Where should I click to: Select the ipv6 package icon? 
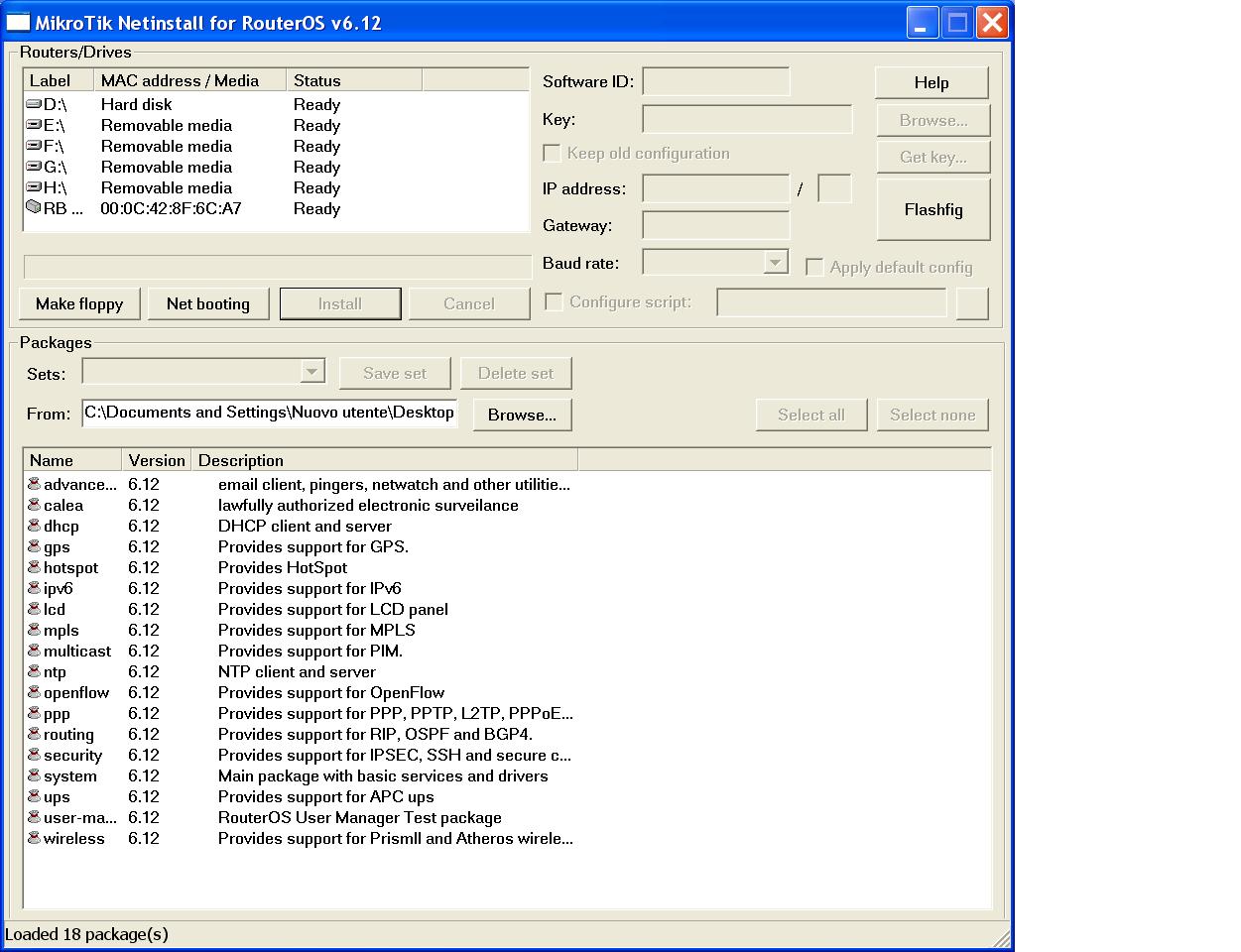(33, 588)
